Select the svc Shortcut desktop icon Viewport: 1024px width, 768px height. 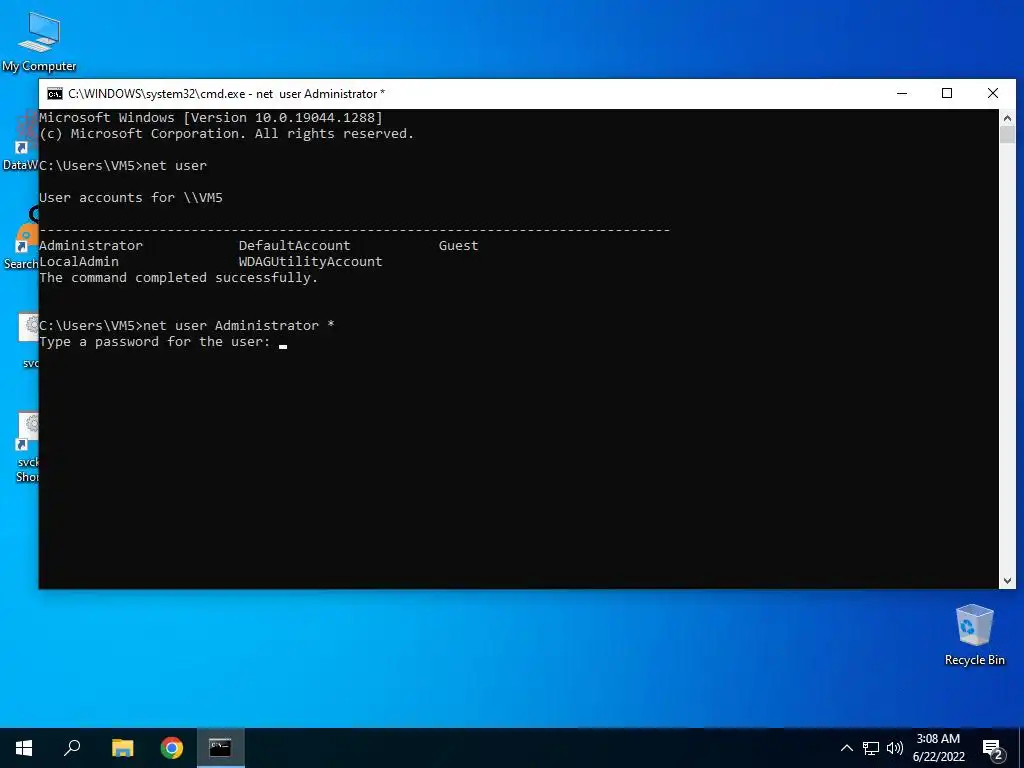click(x=27, y=447)
